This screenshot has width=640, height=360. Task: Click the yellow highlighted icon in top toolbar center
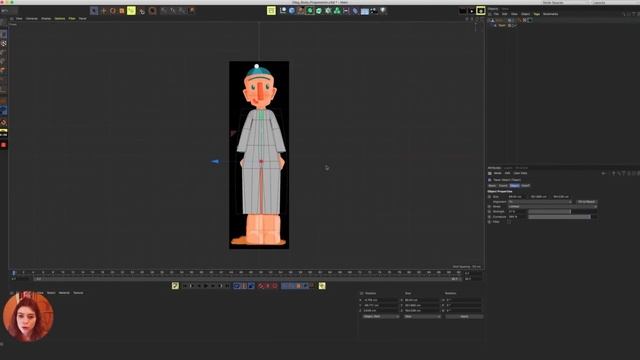tap(271, 11)
